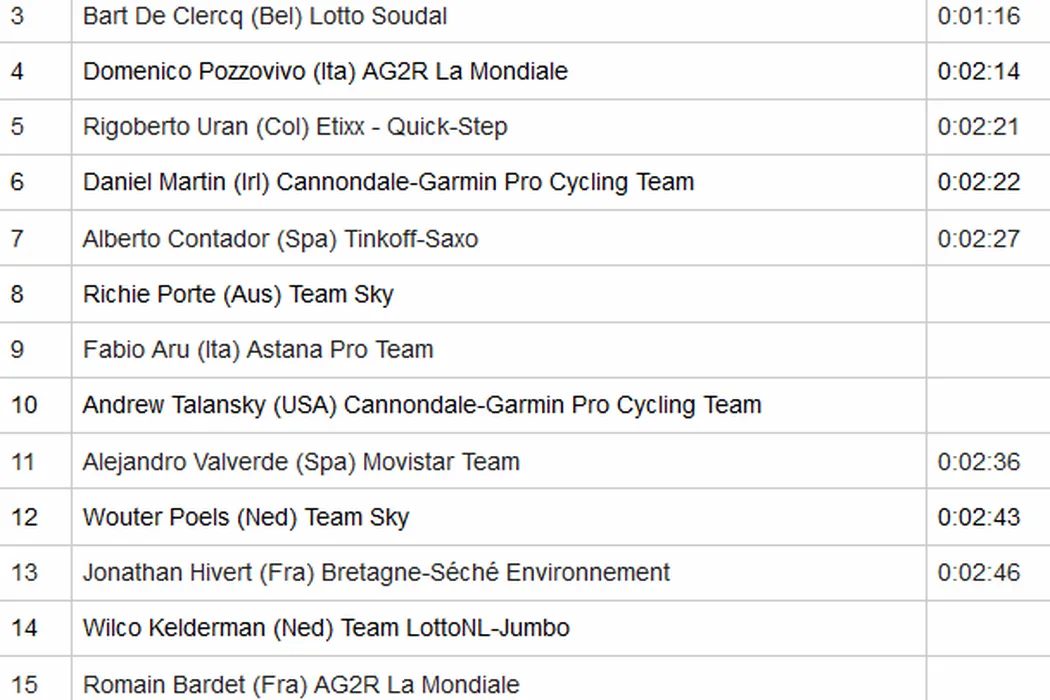Click the 0:02:36 time gap cell
Image resolution: width=1050 pixels, height=700 pixels.
pyautogui.click(x=979, y=462)
